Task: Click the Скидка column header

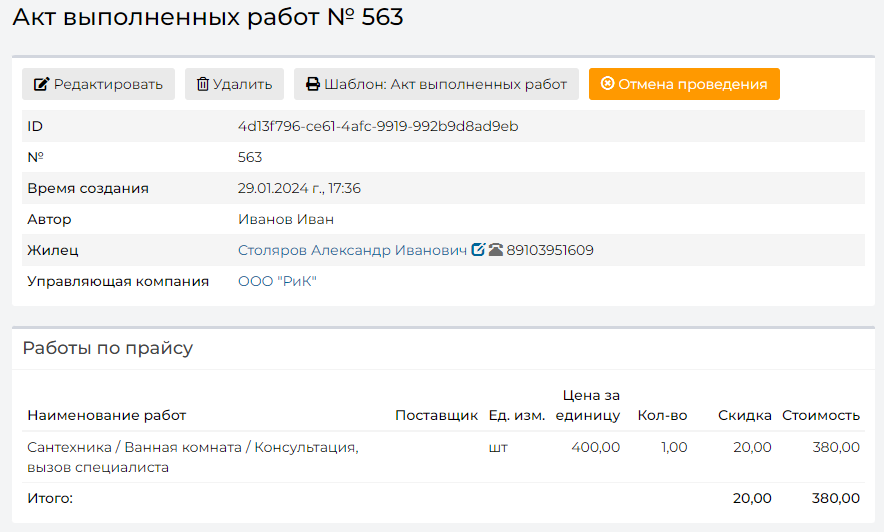Action: click(744, 415)
